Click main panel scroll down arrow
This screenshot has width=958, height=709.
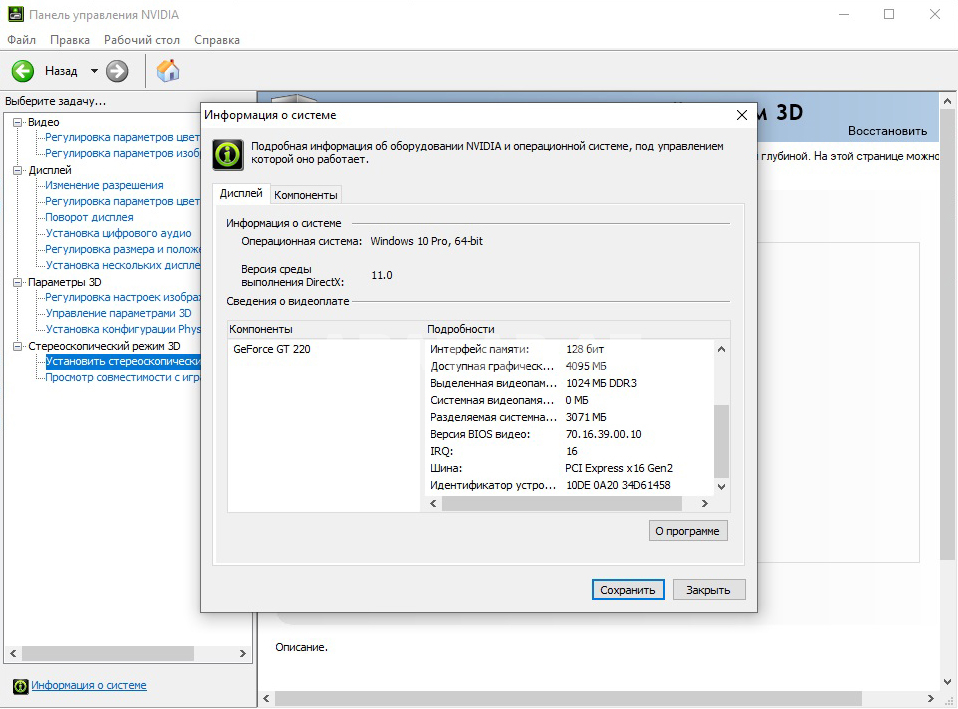[x=948, y=681]
